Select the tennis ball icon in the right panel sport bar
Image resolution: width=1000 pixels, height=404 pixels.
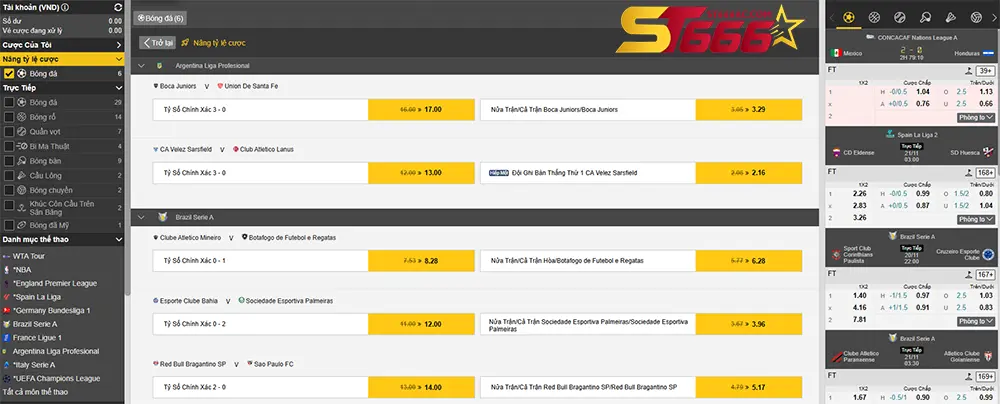tap(899, 17)
